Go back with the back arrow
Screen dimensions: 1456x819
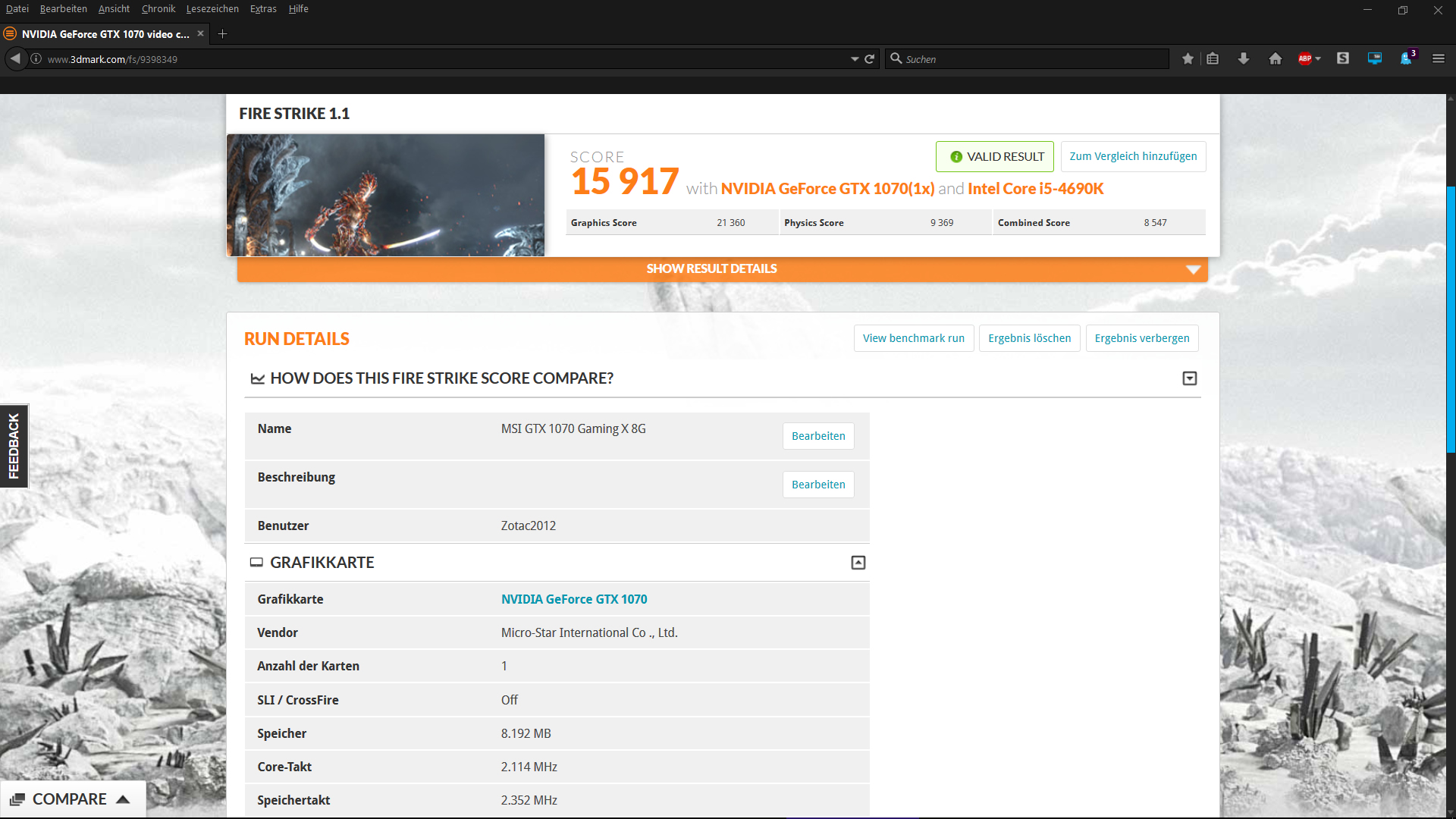pyautogui.click(x=15, y=58)
